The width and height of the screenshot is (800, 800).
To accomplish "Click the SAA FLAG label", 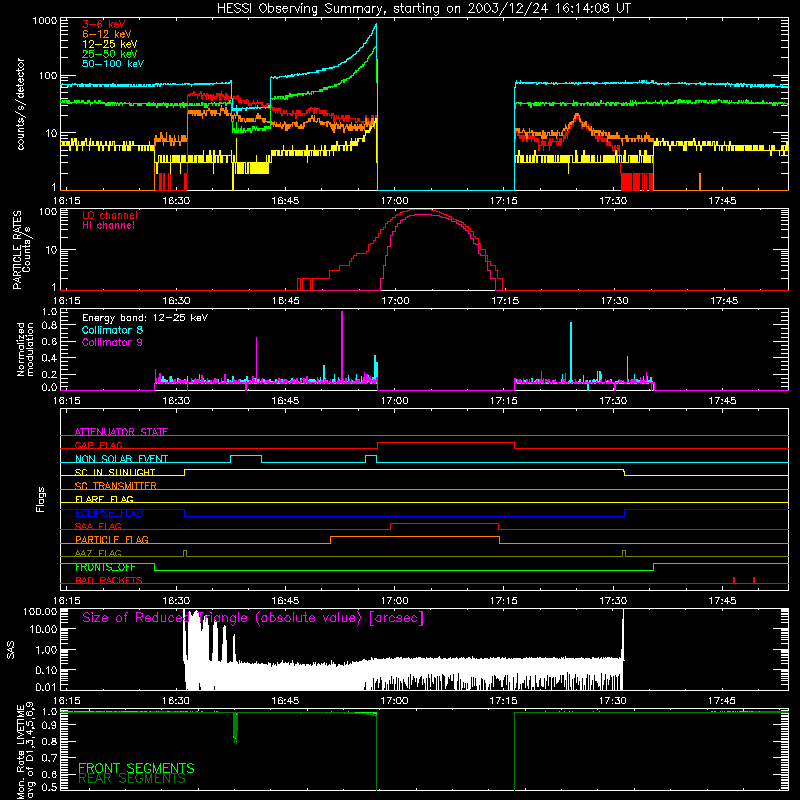I will click(x=98, y=526).
